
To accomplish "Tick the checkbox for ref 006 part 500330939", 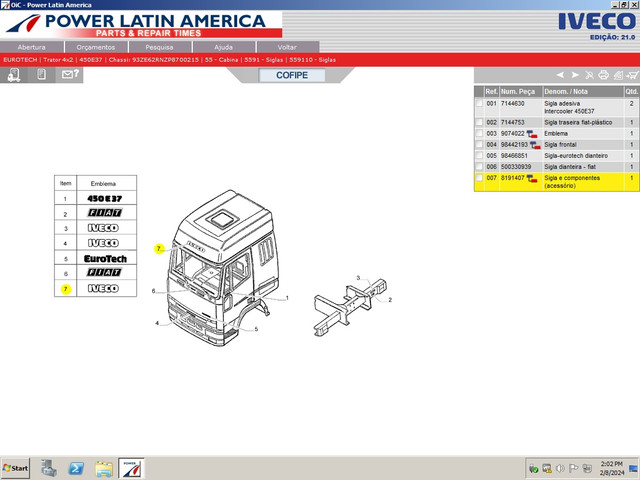I will coord(479,167).
